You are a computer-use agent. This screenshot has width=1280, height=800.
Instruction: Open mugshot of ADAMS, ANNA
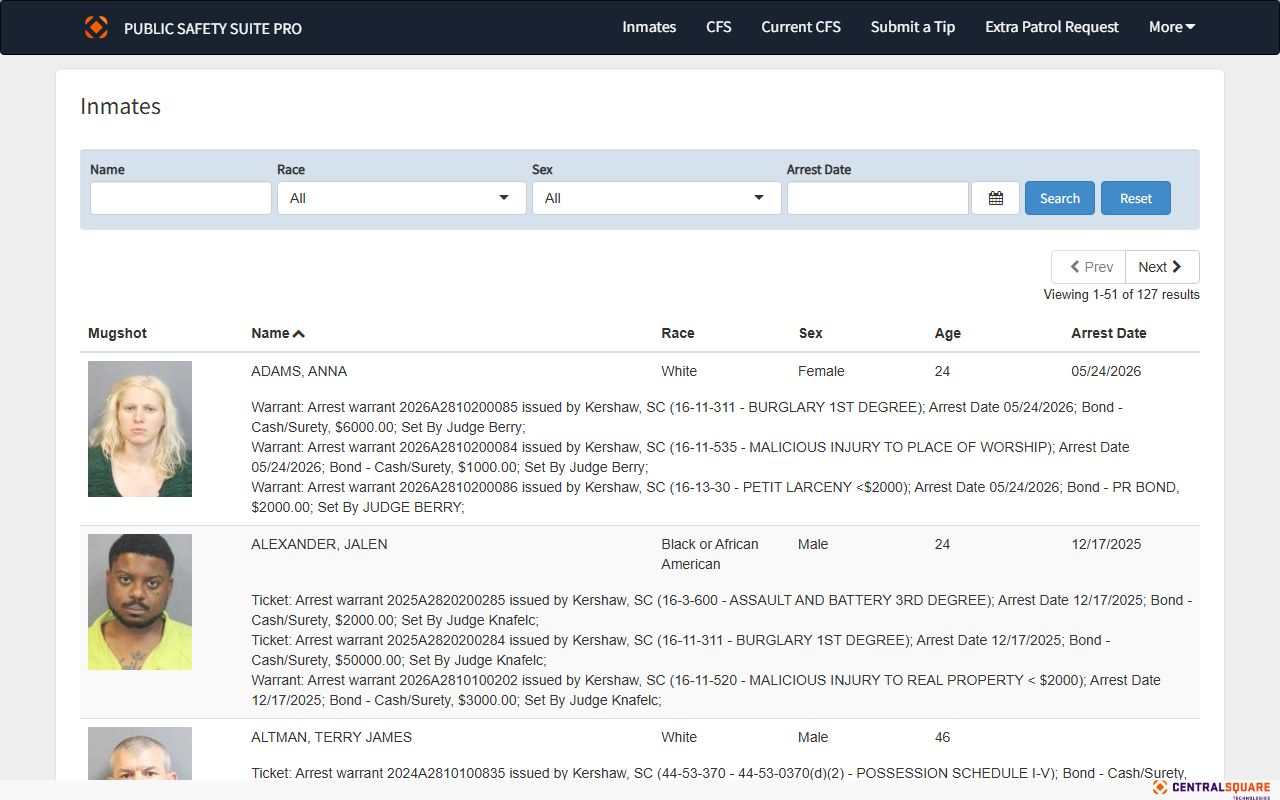[140, 429]
